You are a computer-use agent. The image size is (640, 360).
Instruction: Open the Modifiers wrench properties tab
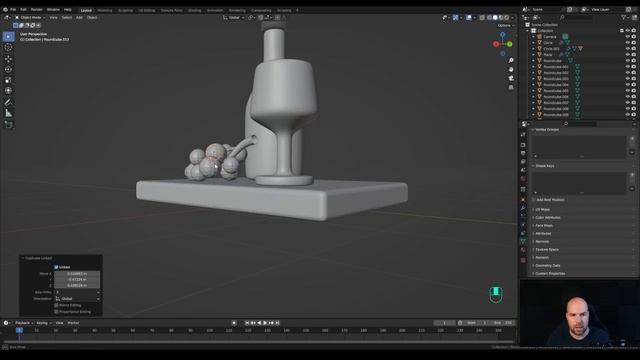[x=523, y=209]
